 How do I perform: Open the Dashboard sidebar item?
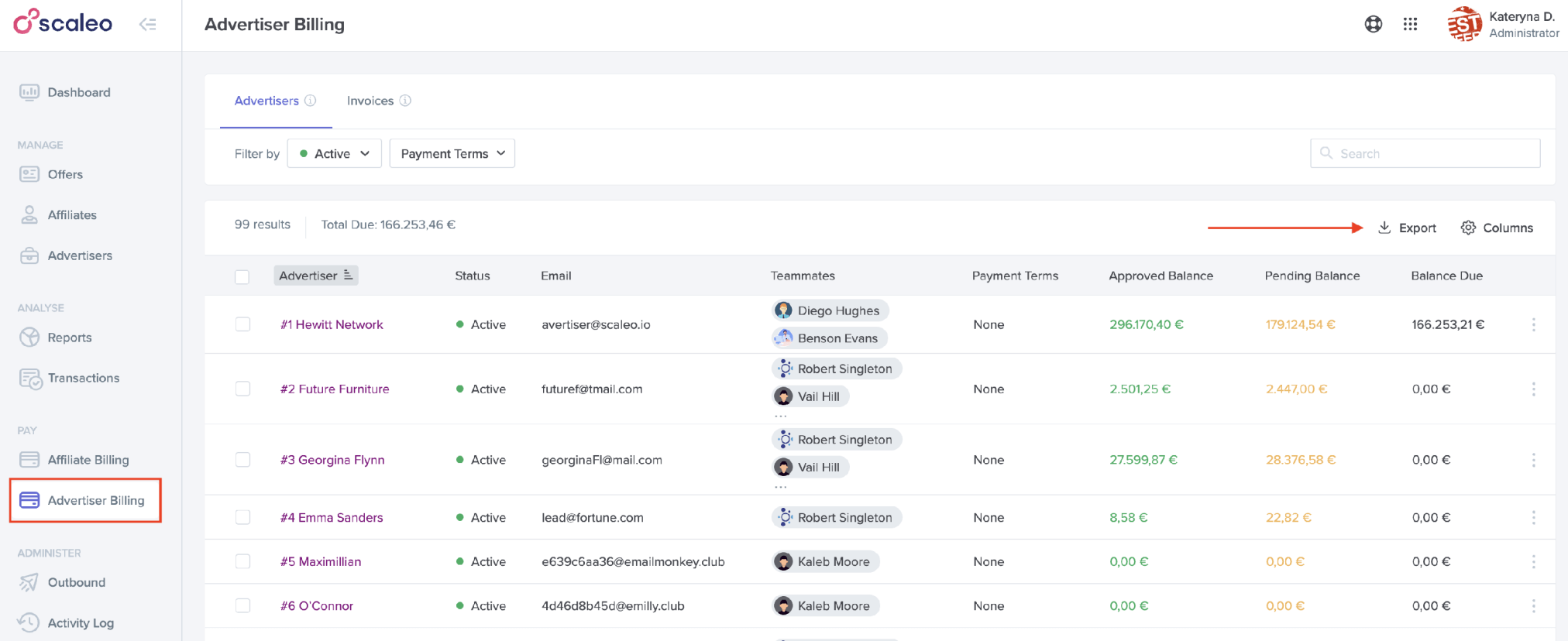[65, 92]
